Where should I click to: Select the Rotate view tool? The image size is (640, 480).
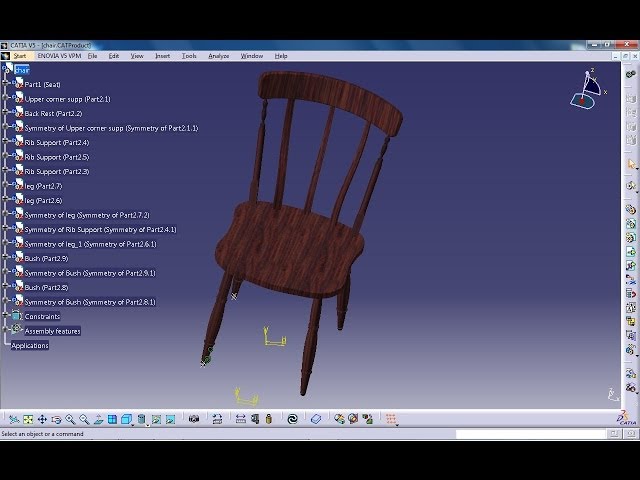(56, 419)
